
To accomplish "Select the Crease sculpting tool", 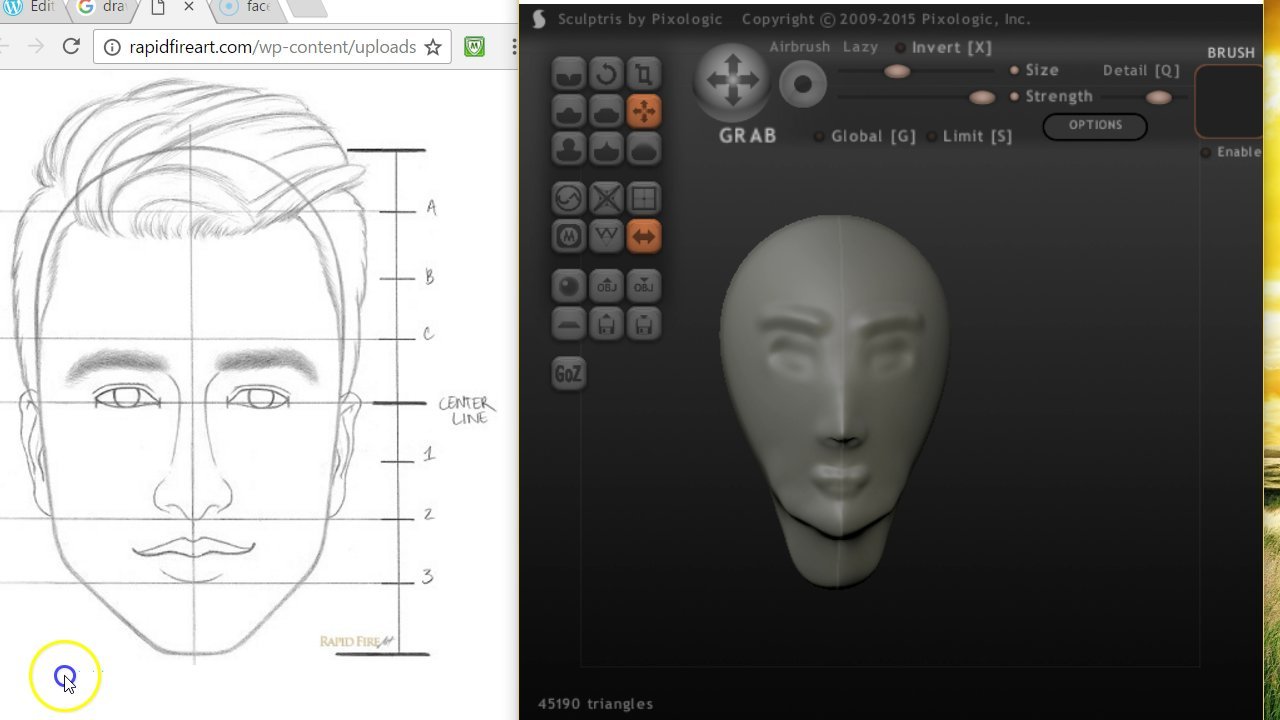I will pyautogui.click(x=568, y=72).
